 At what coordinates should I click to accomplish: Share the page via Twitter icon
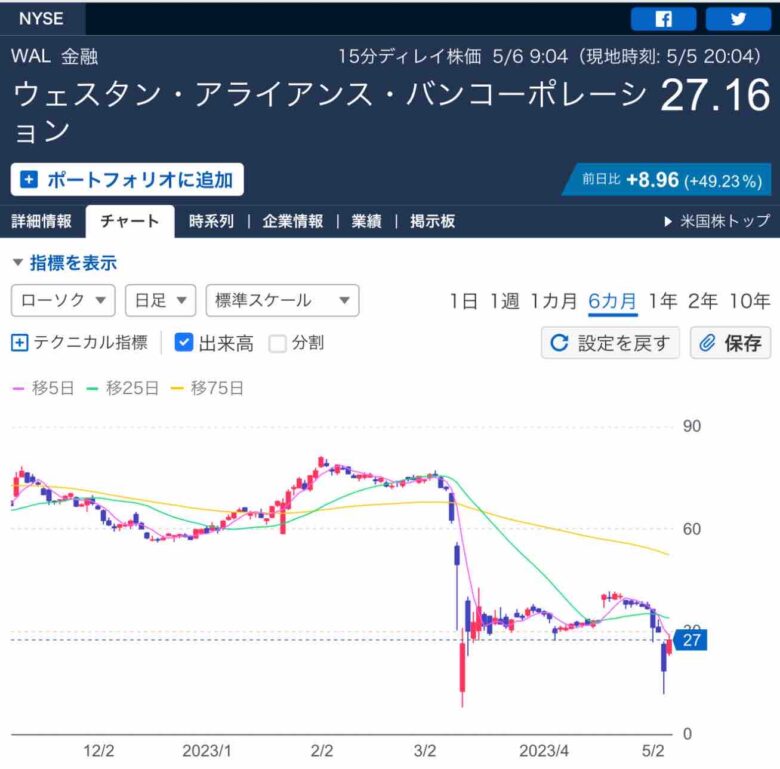point(738,19)
